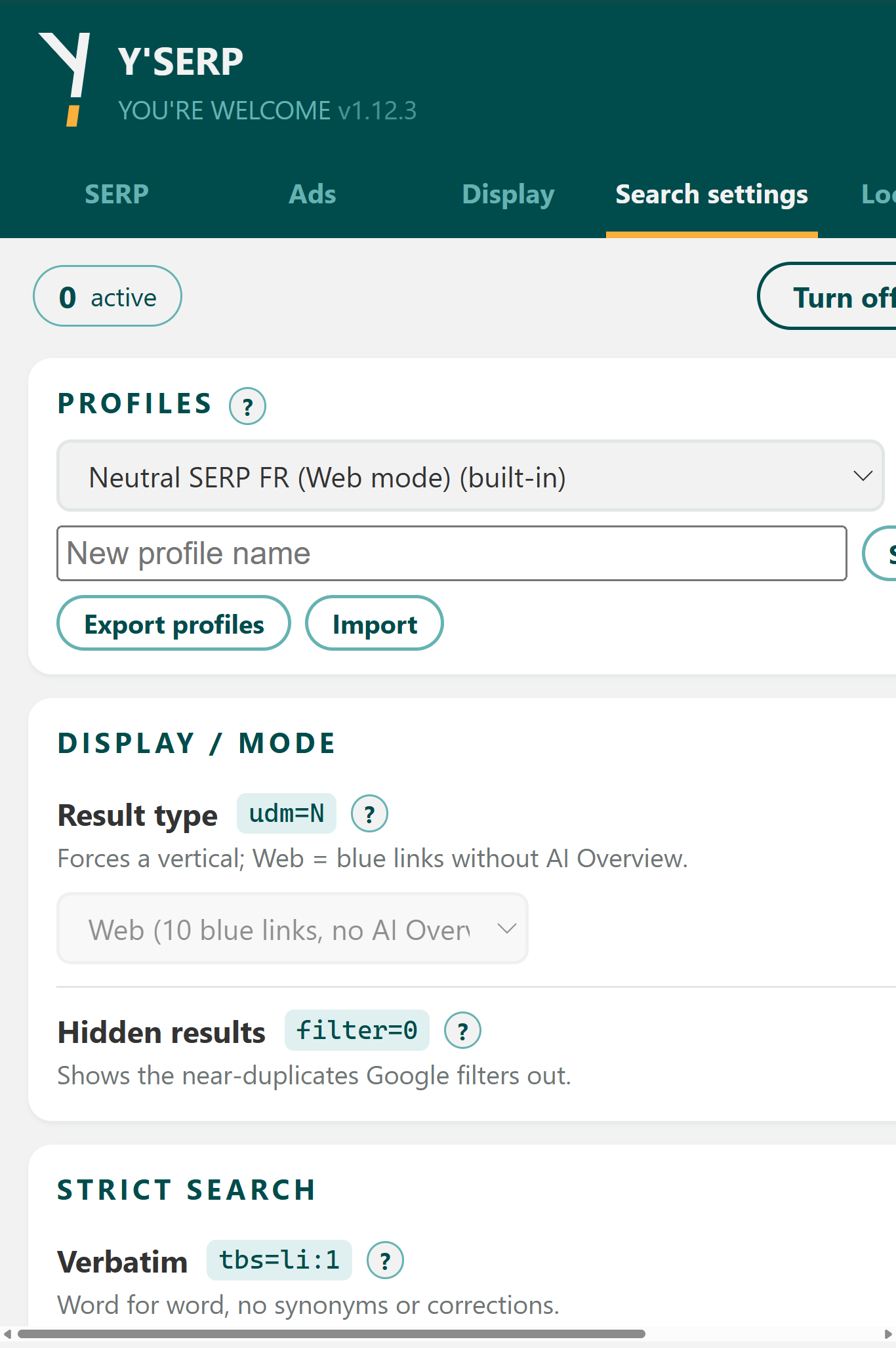Click the tbs=li:1 parameter tag
This screenshot has height=1348, width=896.
[x=279, y=1259]
